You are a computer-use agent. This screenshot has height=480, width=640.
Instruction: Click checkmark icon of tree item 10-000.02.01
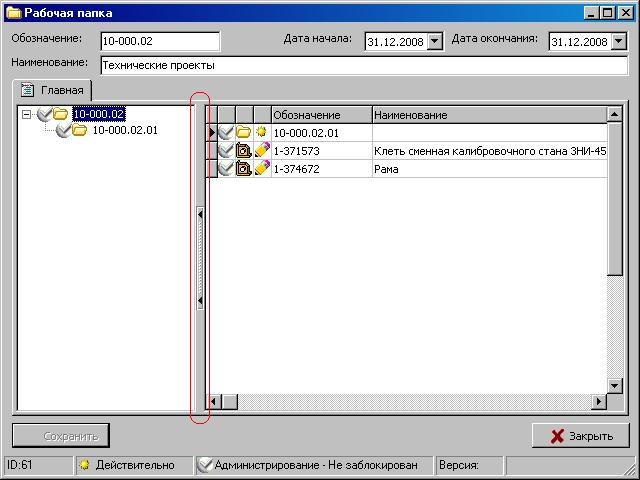coord(63,131)
